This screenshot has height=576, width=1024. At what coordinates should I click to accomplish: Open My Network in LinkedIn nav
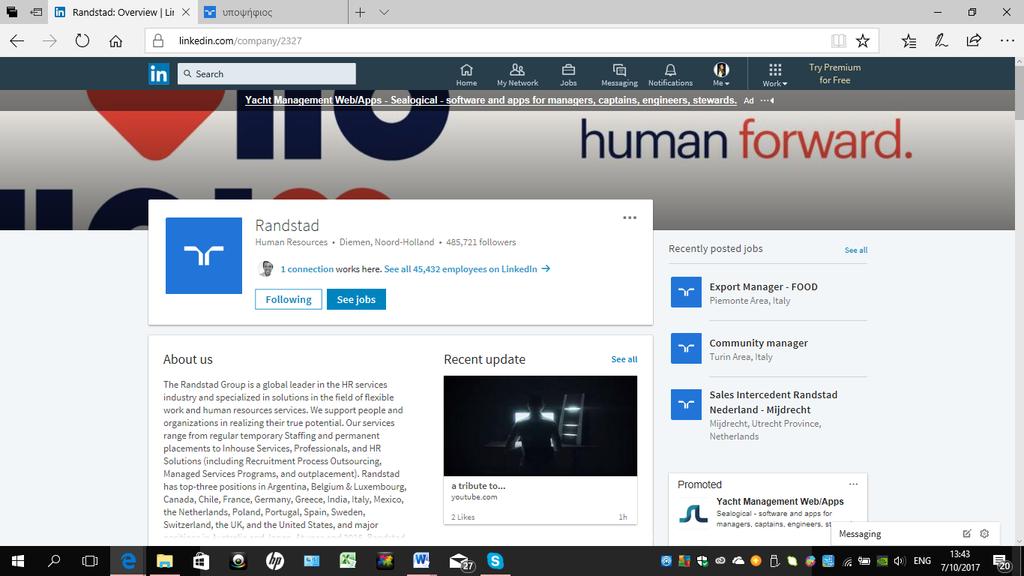517,74
